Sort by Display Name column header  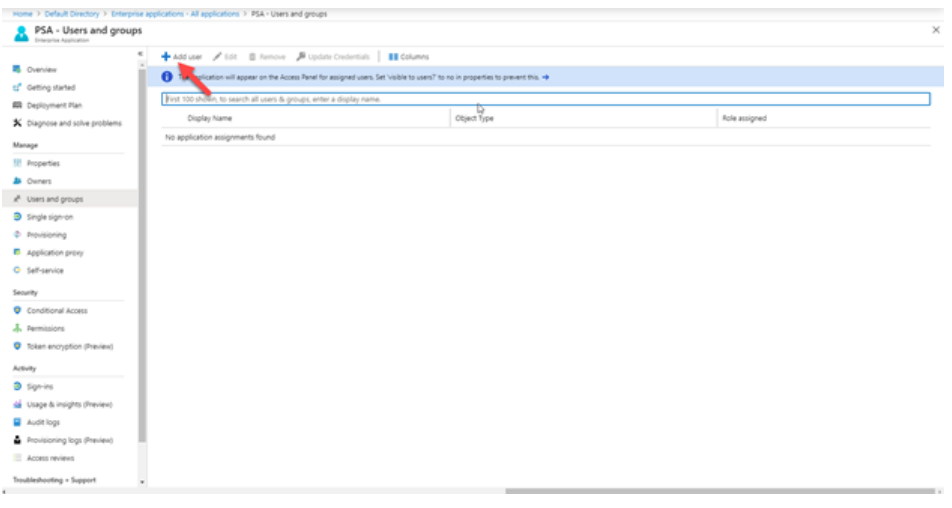pyautogui.click(x=209, y=118)
